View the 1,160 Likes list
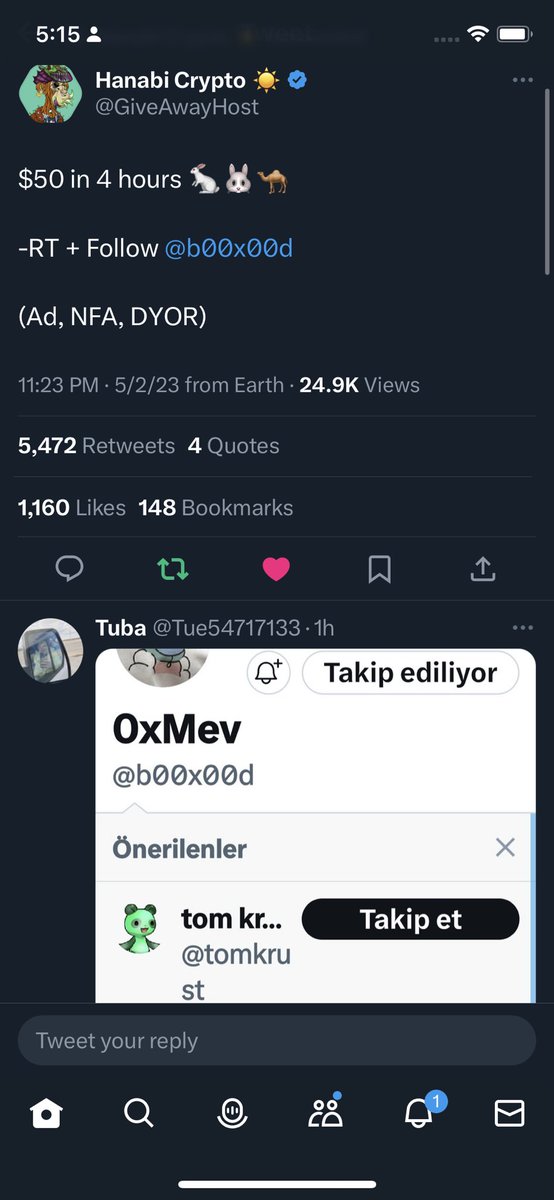 [x=72, y=508]
